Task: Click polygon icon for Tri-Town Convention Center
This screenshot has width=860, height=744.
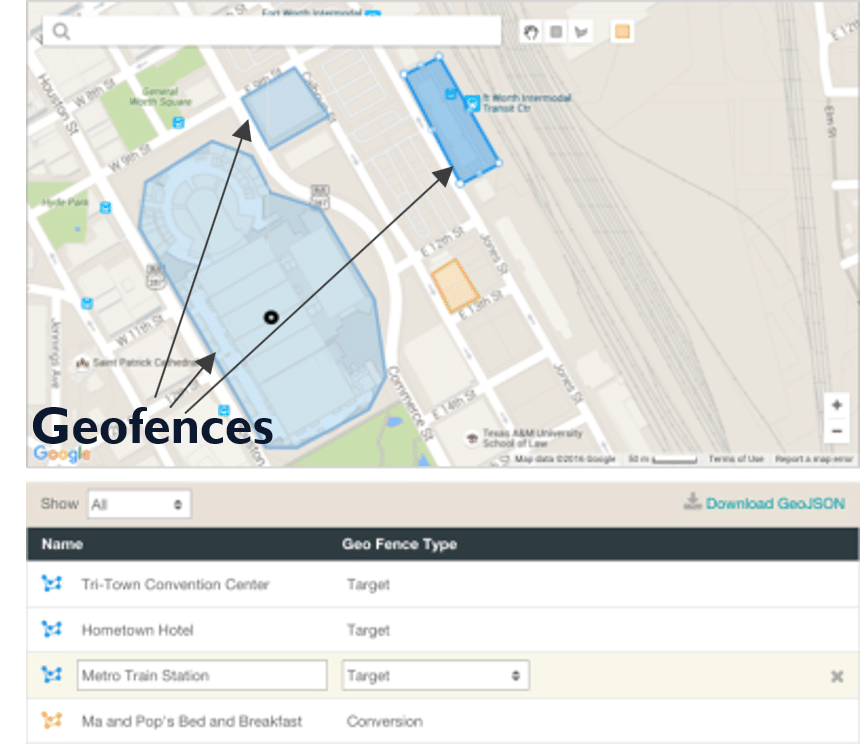Action: click(51, 584)
